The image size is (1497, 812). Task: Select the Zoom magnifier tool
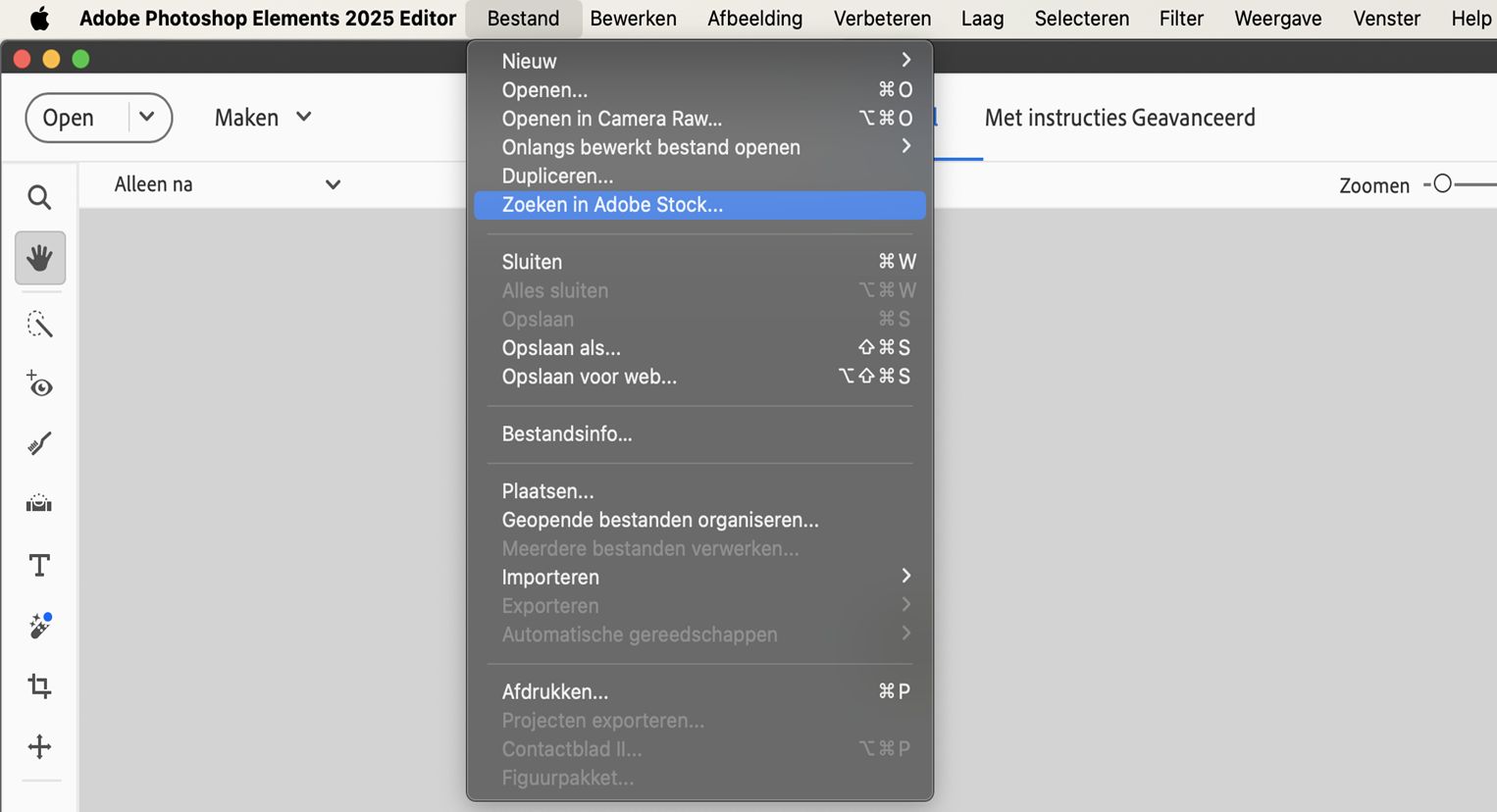pos(39,198)
